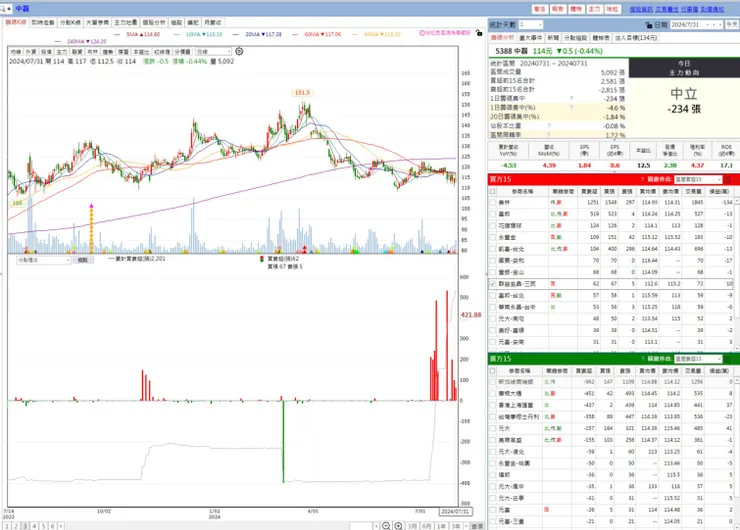This screenshot has width=740, height=530.
Task: Open the indicator dropdown below K-line chart
Action: tap(43, 260)
